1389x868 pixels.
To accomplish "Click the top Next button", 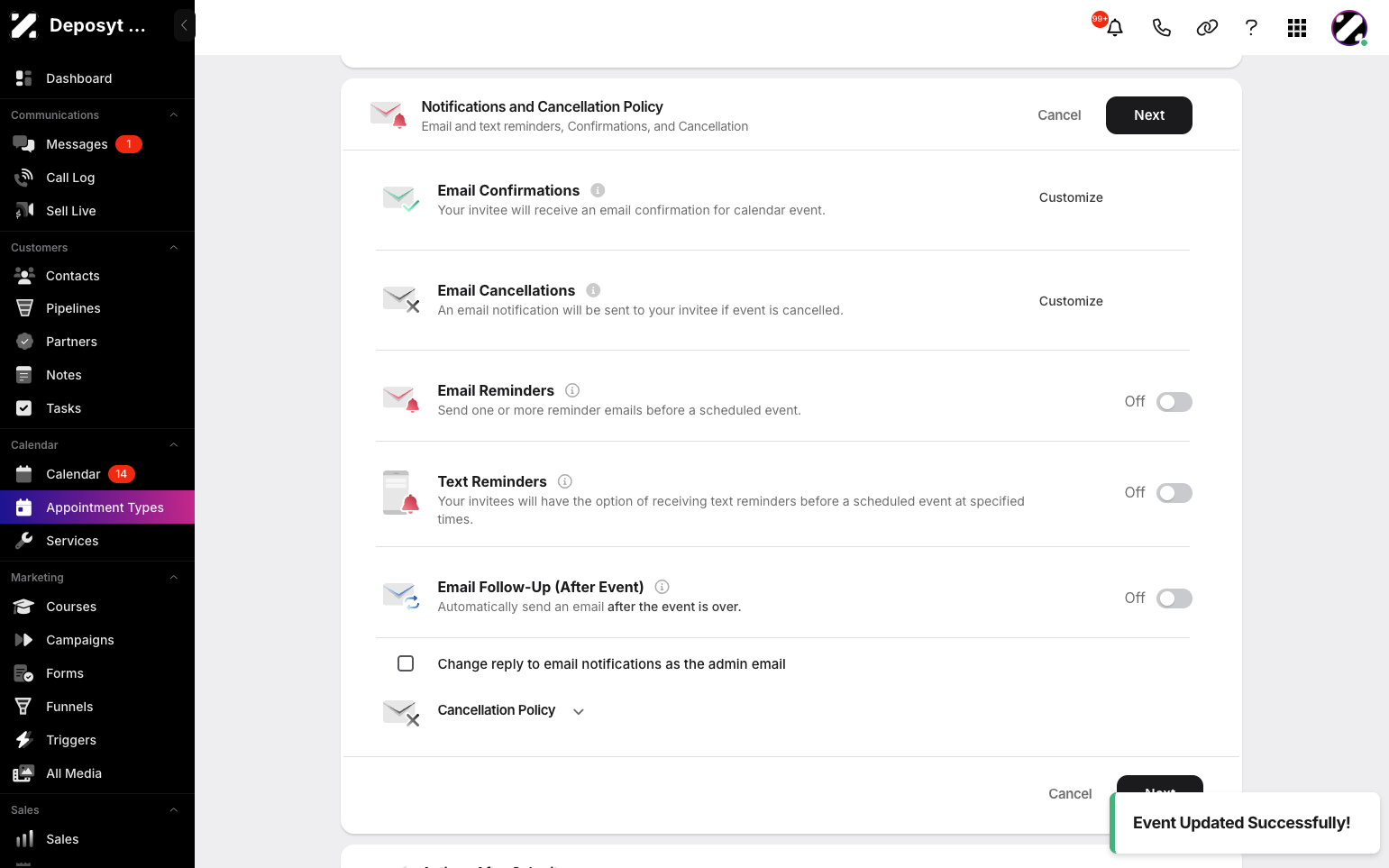I will click(x=1149, y=115).
